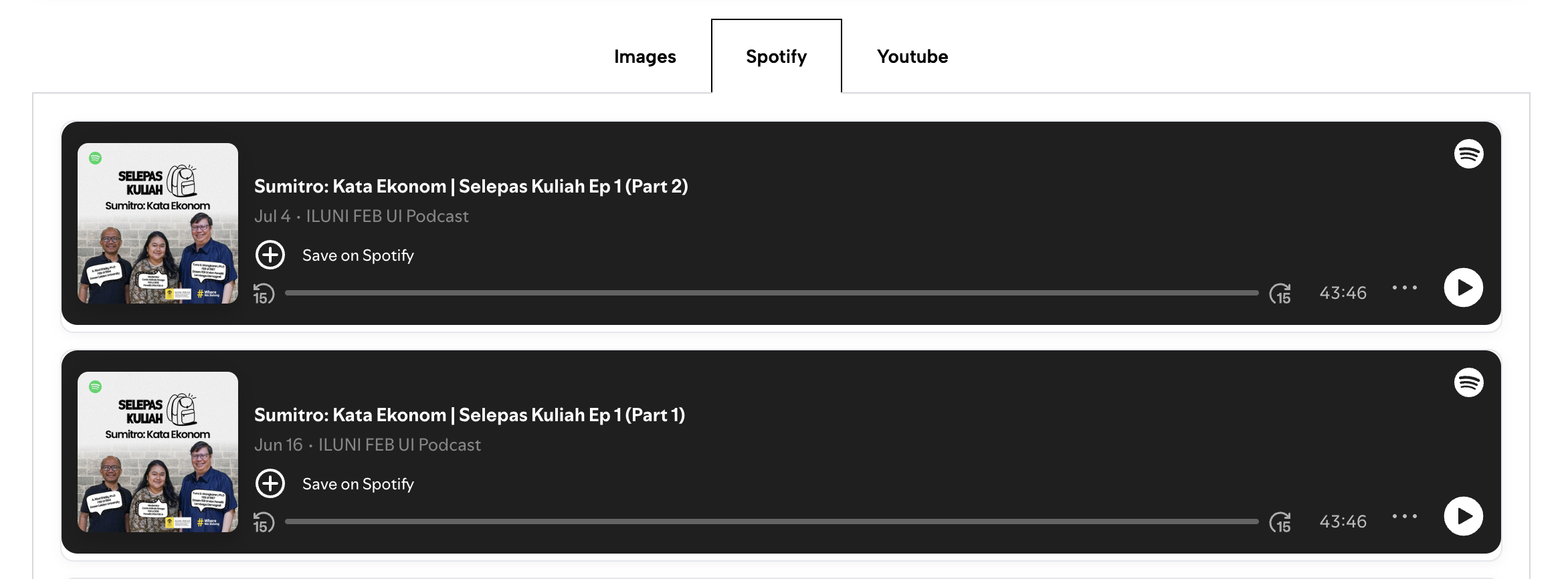Image resolution: width=1568 pixels, height=579 pixels.
Task: Switch to the Youtube tab
Action: (912, 57)
